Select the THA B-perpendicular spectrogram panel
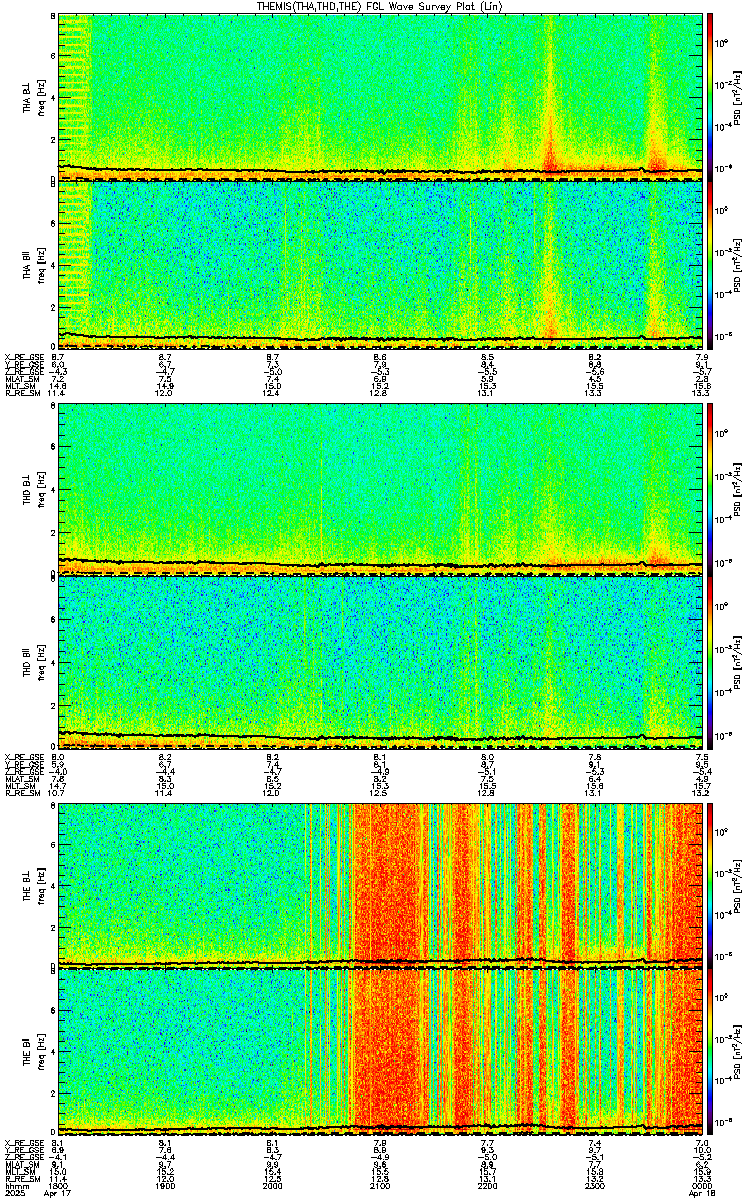This screenshot has width=750, height=1200. tap(380, 97)
